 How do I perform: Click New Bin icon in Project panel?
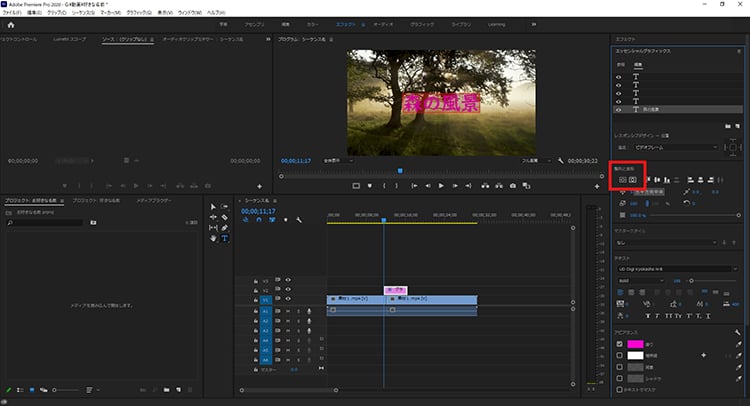(x=166, y=390)
